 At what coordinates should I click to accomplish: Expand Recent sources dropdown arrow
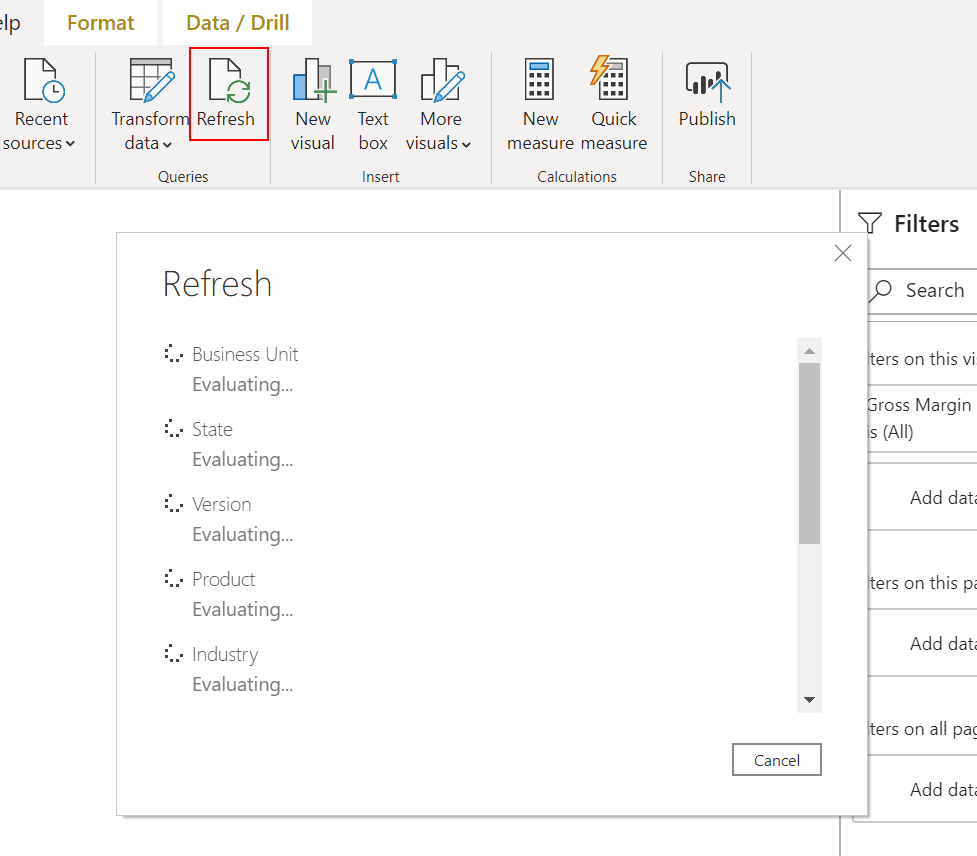(x=70, y=144)
